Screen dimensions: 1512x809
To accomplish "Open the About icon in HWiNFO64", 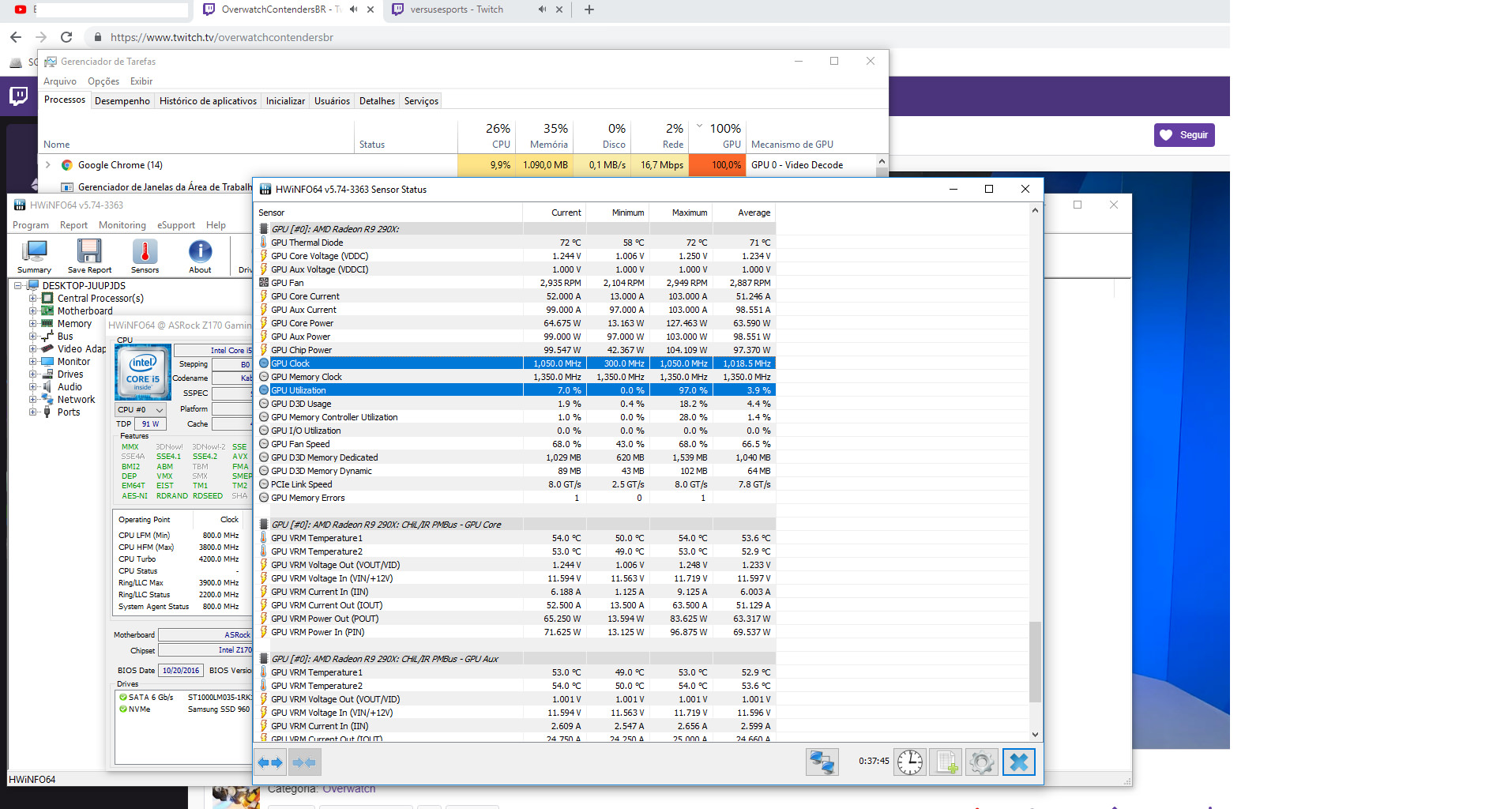I will pyautogui.click(x=200, y=257).
